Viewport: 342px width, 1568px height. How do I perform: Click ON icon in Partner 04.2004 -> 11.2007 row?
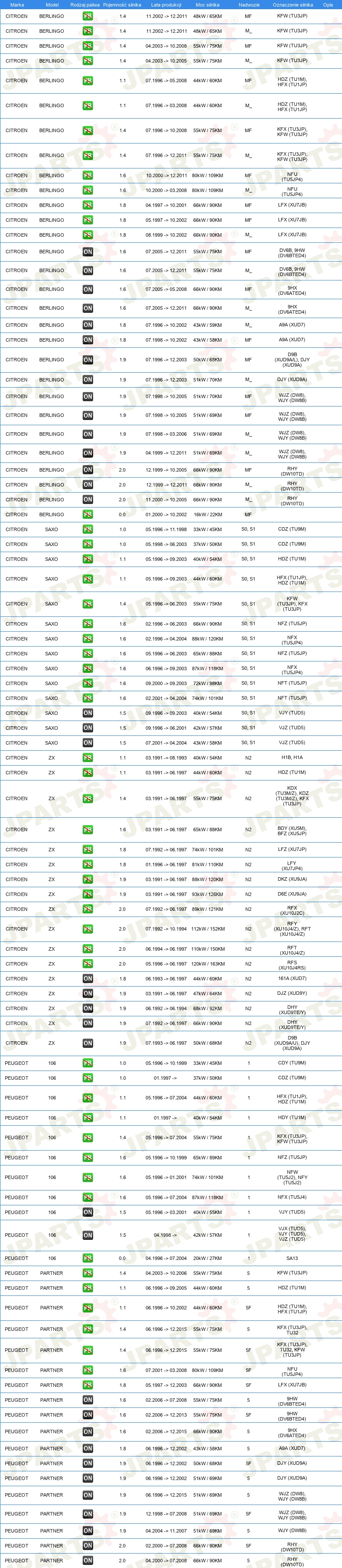coord(87,1531)
